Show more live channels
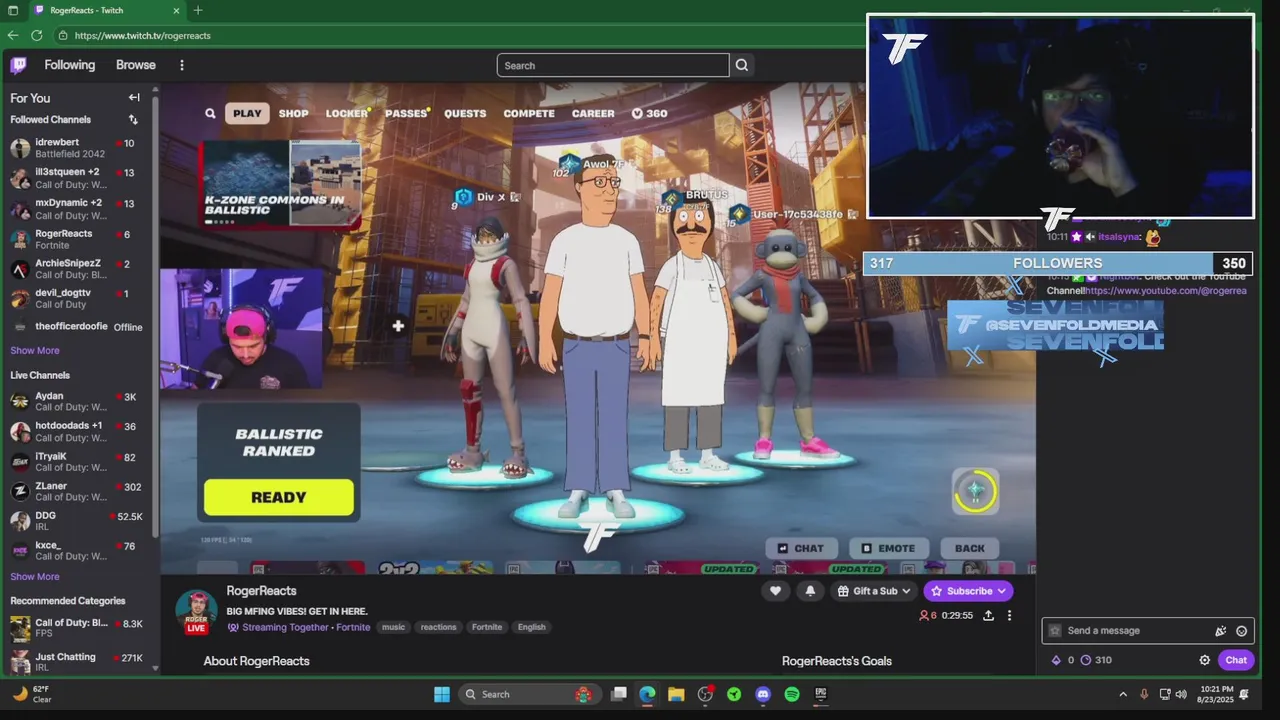Image resolution: width=1280 pixels, height=720 pixels. (x=35, y=576)
